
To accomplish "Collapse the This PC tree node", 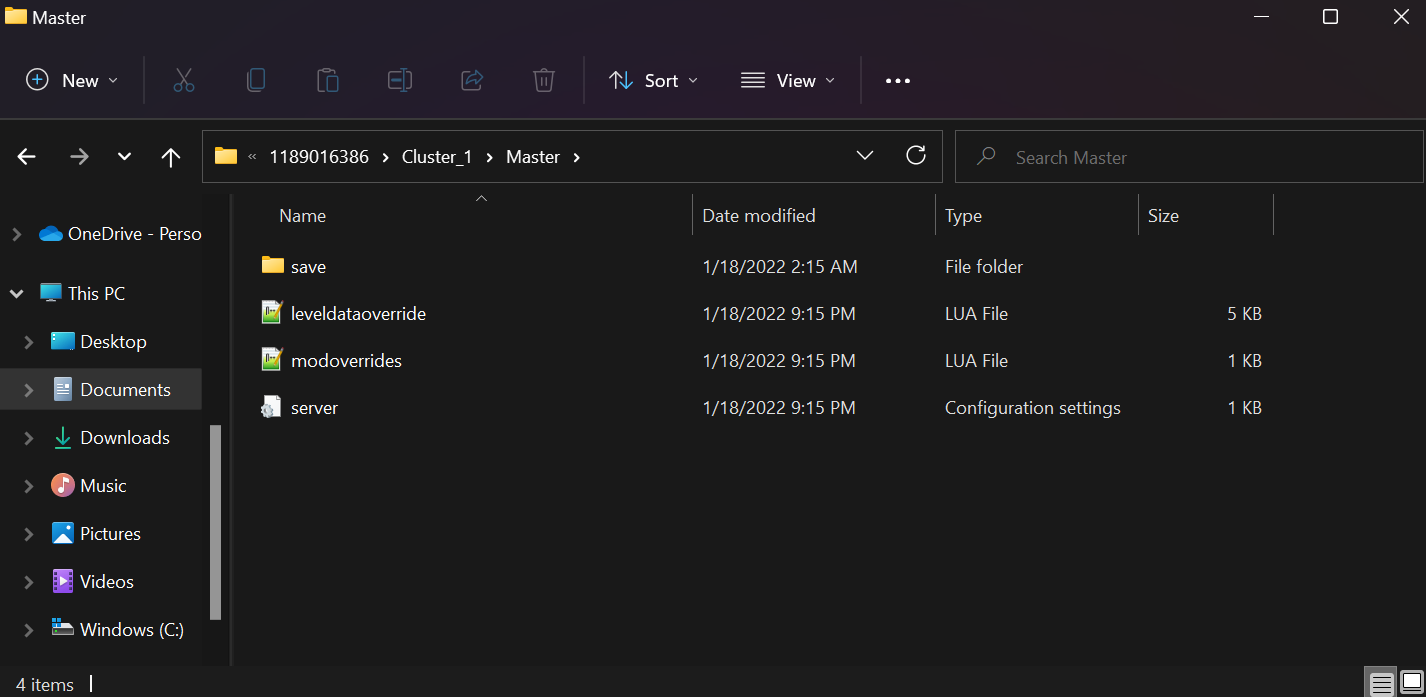I will click(x=17, y=294).
